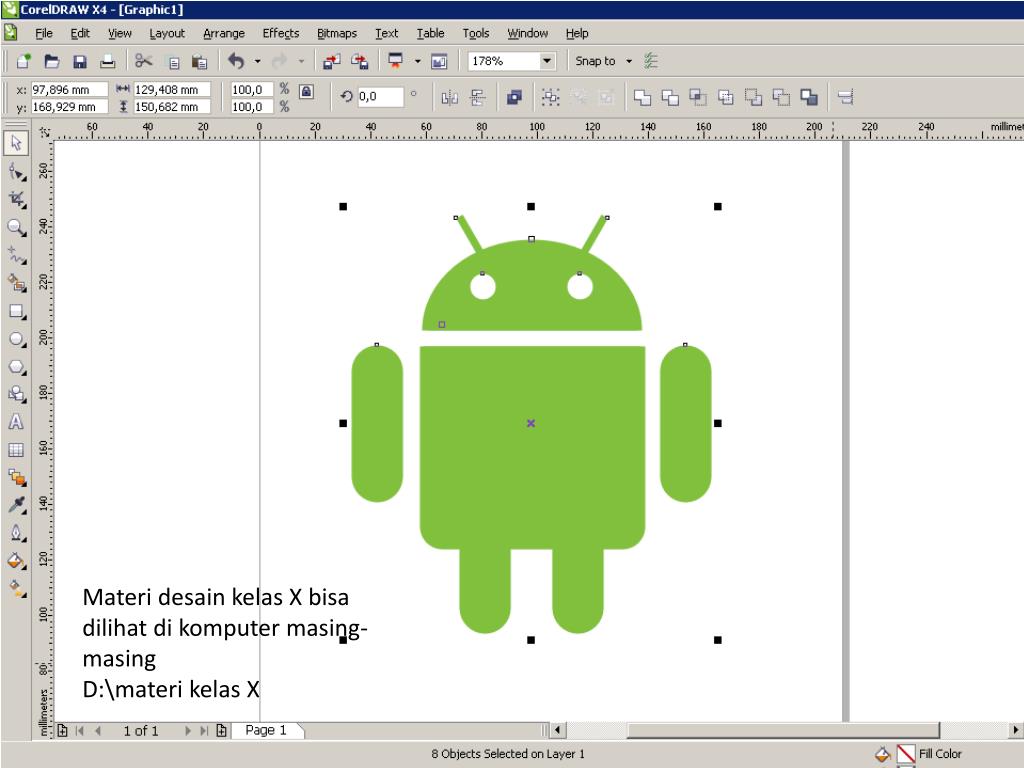Click the Import icon

pos(332,61)
